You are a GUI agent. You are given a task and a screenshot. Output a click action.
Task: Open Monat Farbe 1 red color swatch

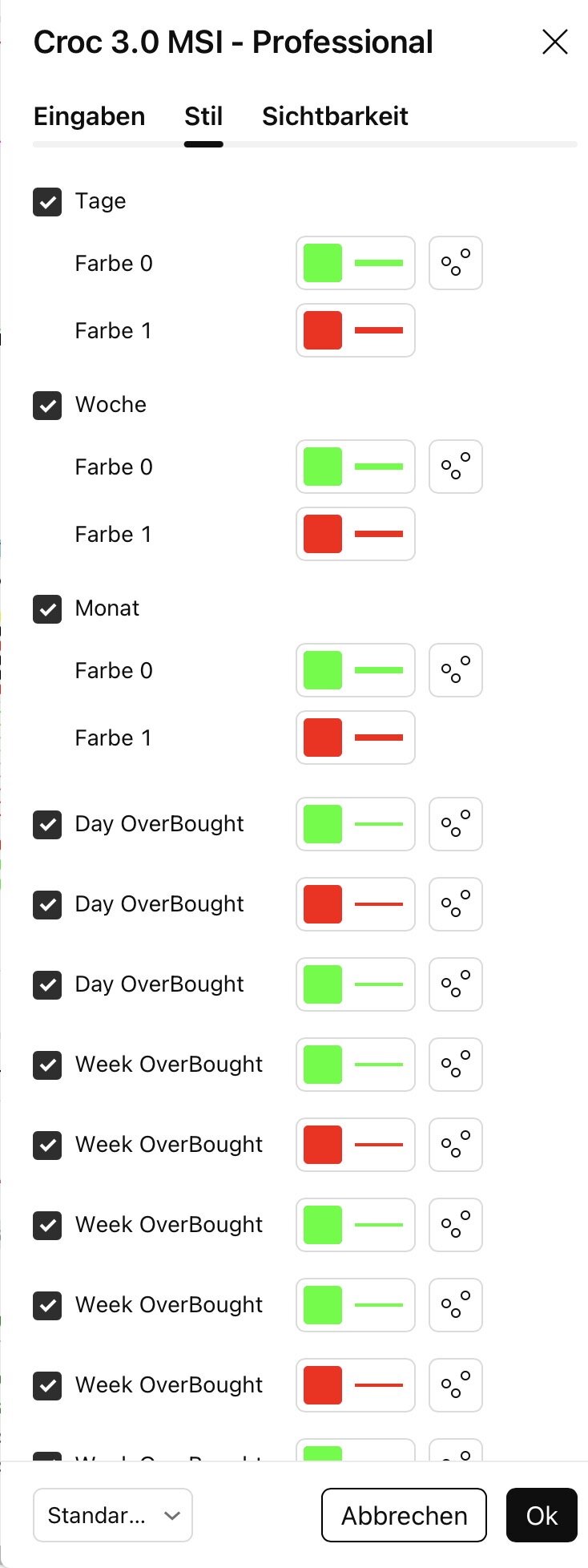coord(323,738)
